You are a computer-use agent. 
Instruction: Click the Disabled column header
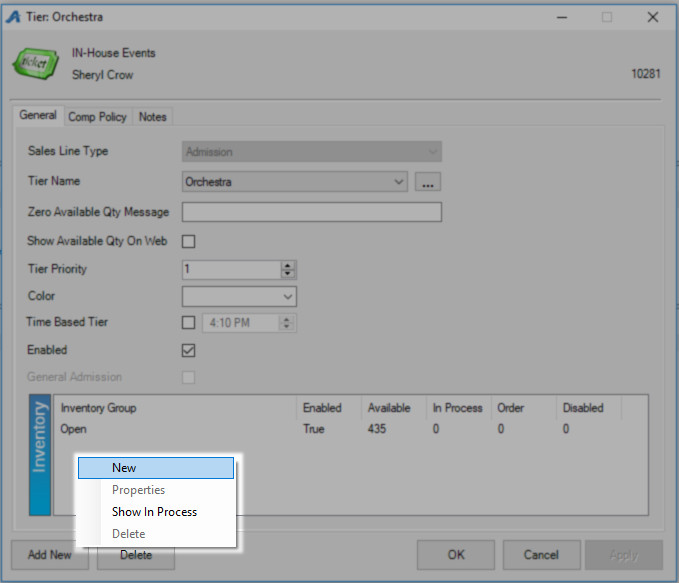click(588, 408)
